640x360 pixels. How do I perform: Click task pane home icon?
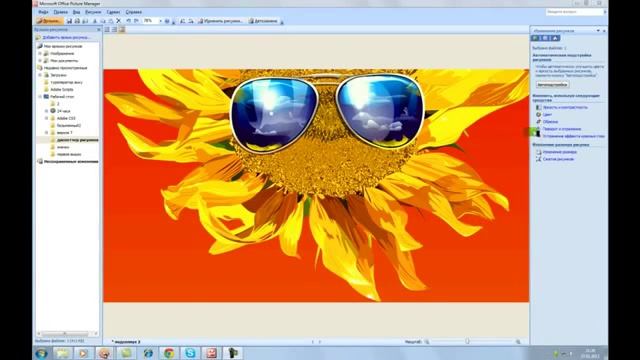pos(555,38)
